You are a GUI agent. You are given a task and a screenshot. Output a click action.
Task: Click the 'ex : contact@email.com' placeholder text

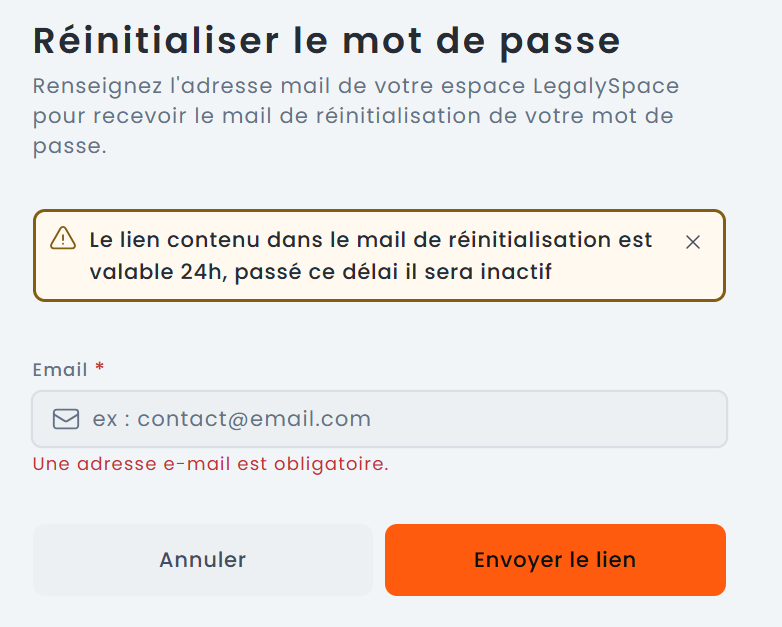point(232,419)
